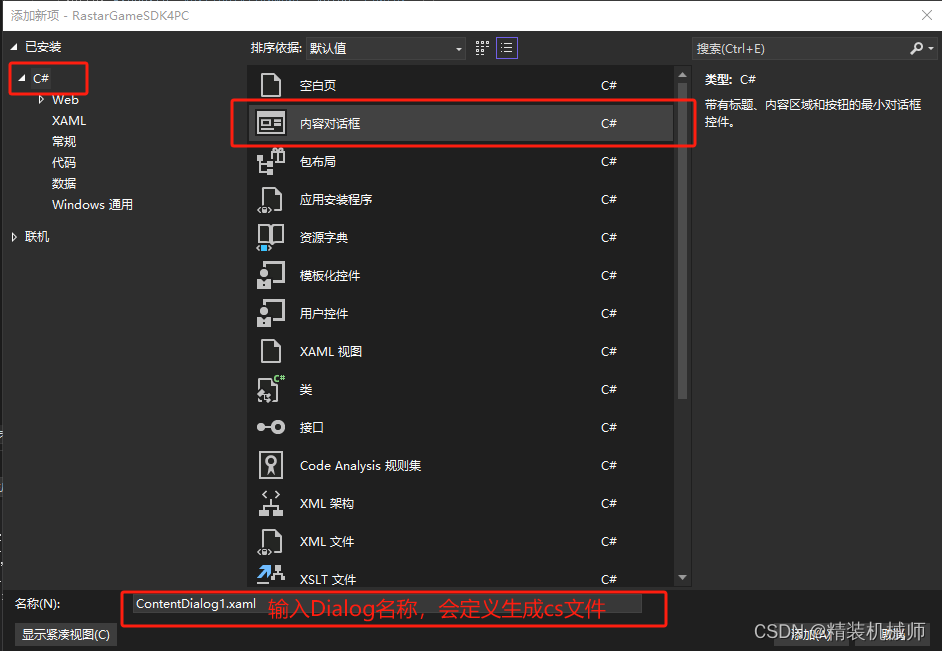Click the 应用安装程序 template icon

pos(270,199)
